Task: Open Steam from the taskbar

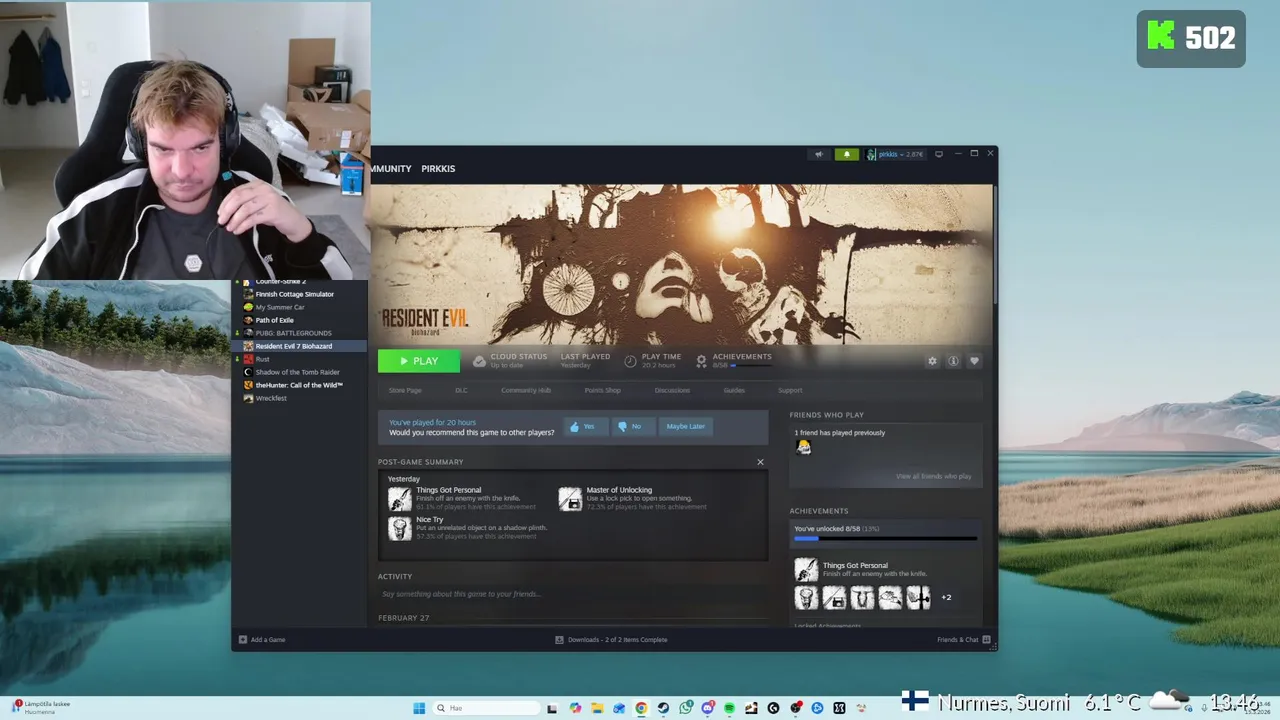Action: pyautogui.click(x=663, y=708)
